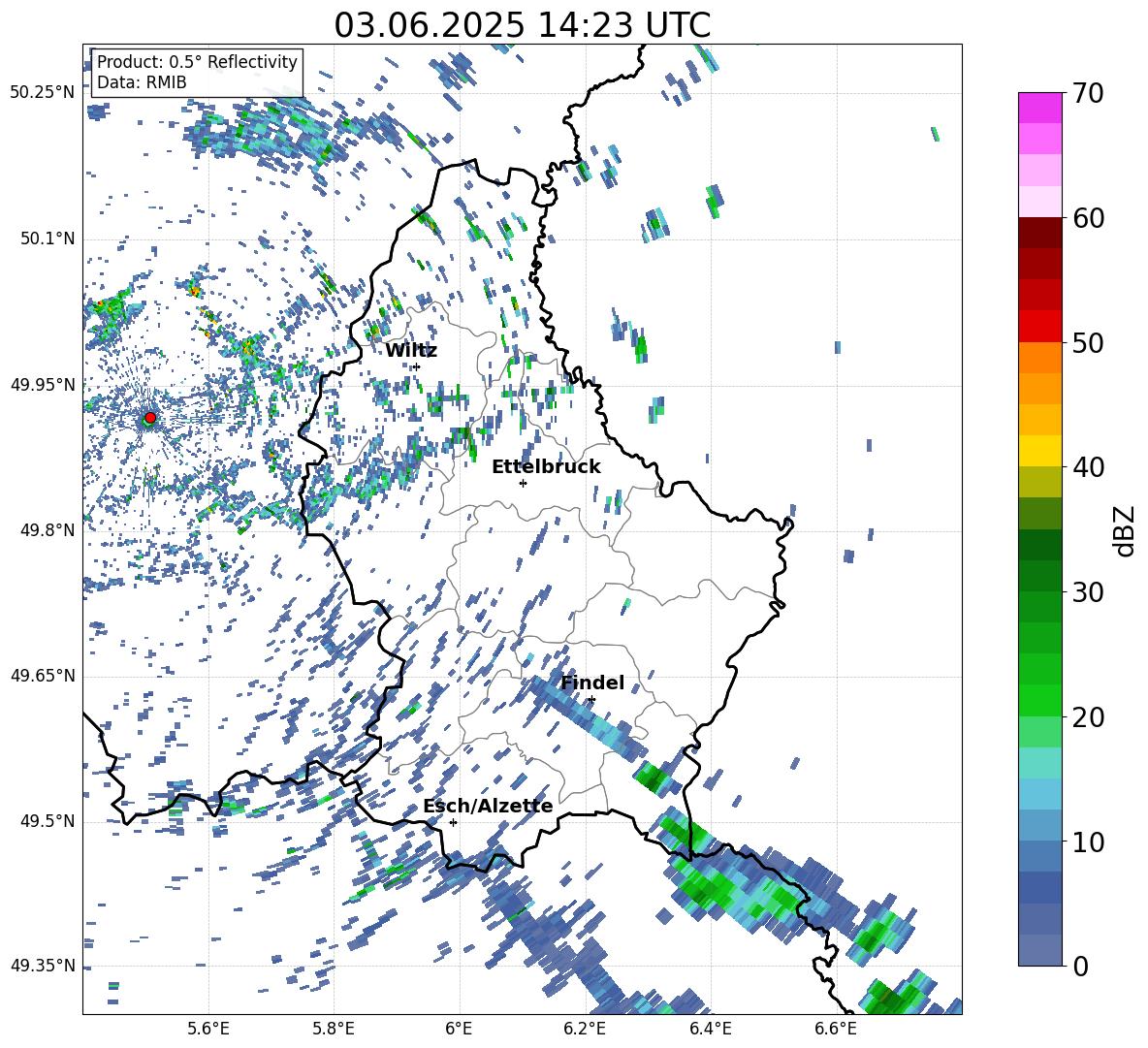This screenshot has width=1148, height=1048.
Task: Click the cross marker under Wiltz
Action: (x=417, y=366)
